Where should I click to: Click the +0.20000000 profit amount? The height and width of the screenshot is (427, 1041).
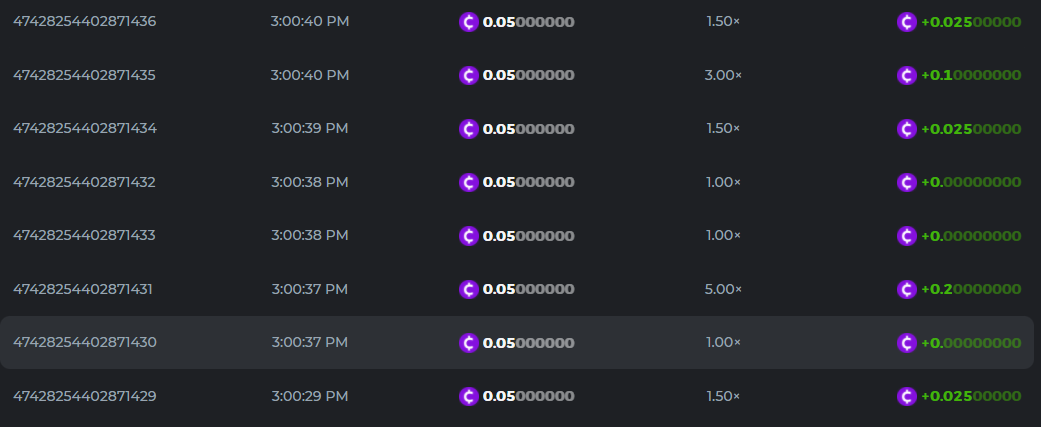(x=970, y=289)
